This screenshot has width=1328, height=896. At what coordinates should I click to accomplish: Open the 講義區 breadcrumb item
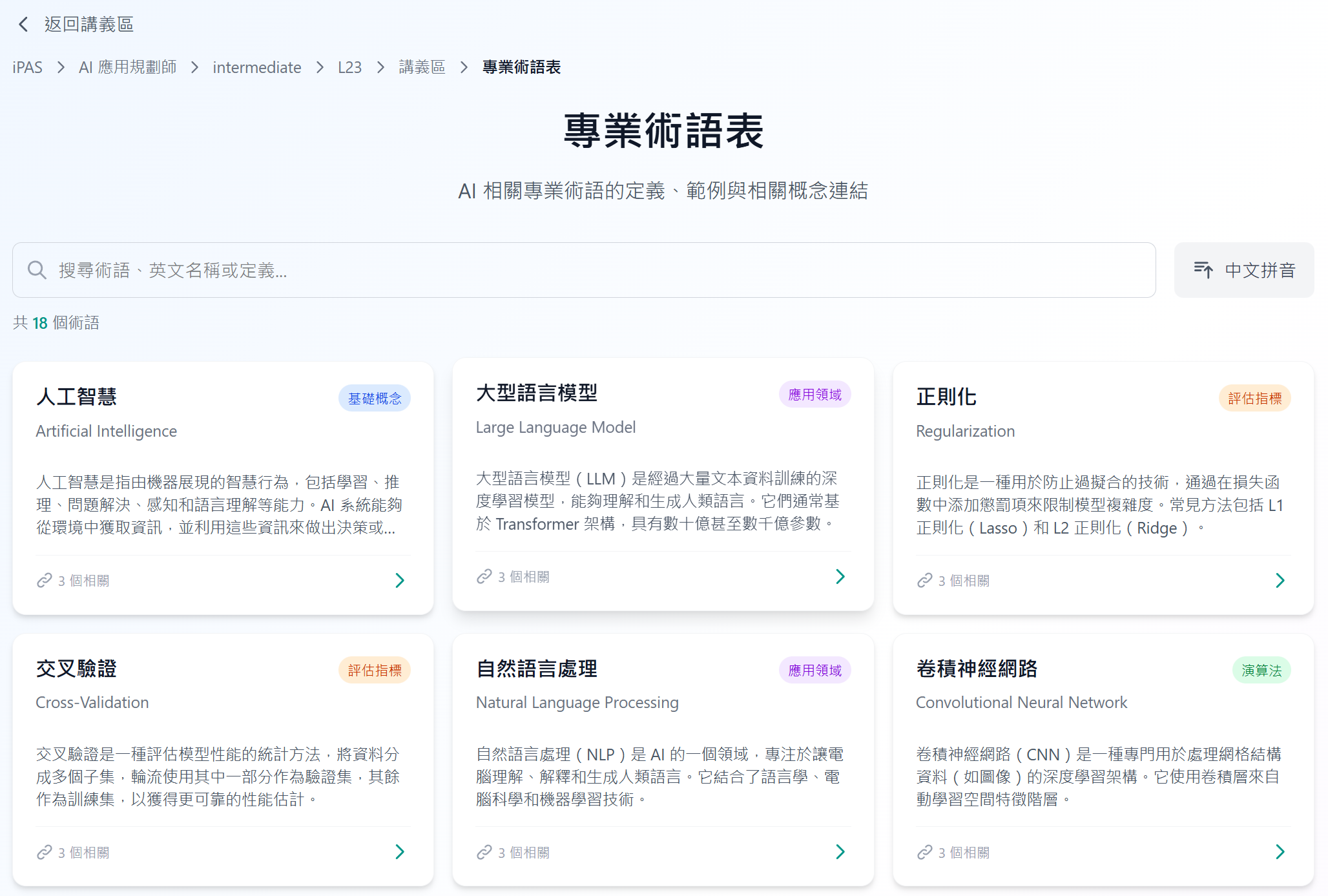(422, 67)
